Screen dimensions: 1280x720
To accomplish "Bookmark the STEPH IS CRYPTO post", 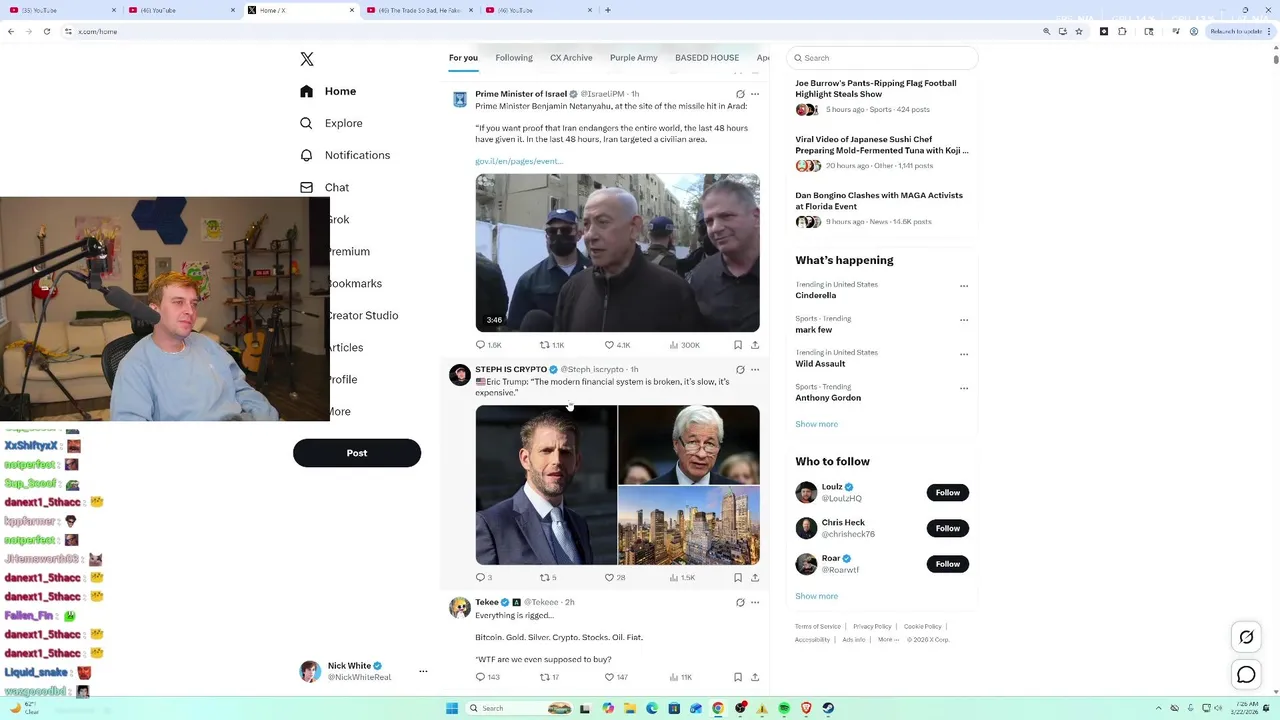I will pyautogui.click(x=738, y=577).
